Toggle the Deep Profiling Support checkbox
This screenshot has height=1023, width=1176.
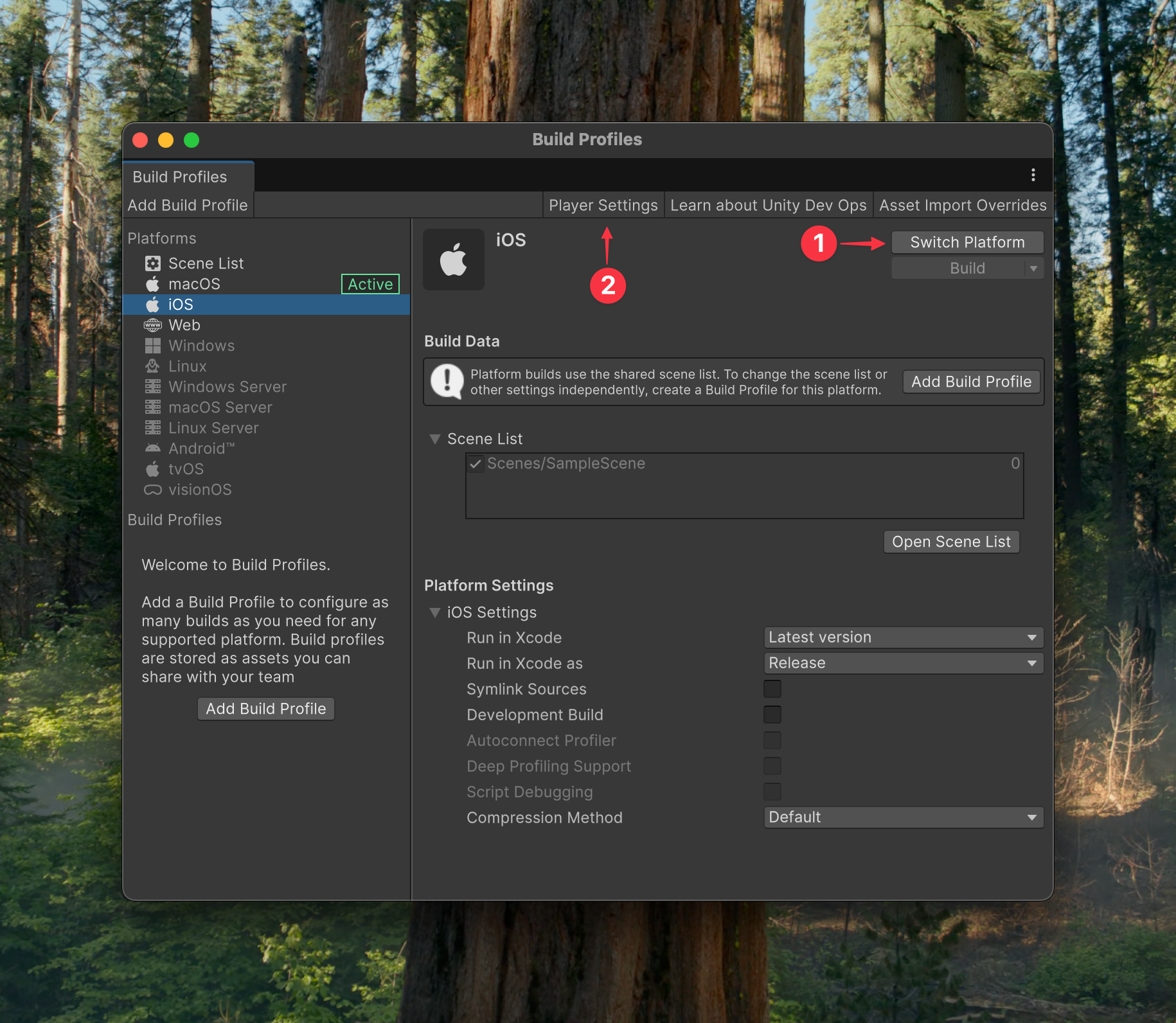point(772,766)
